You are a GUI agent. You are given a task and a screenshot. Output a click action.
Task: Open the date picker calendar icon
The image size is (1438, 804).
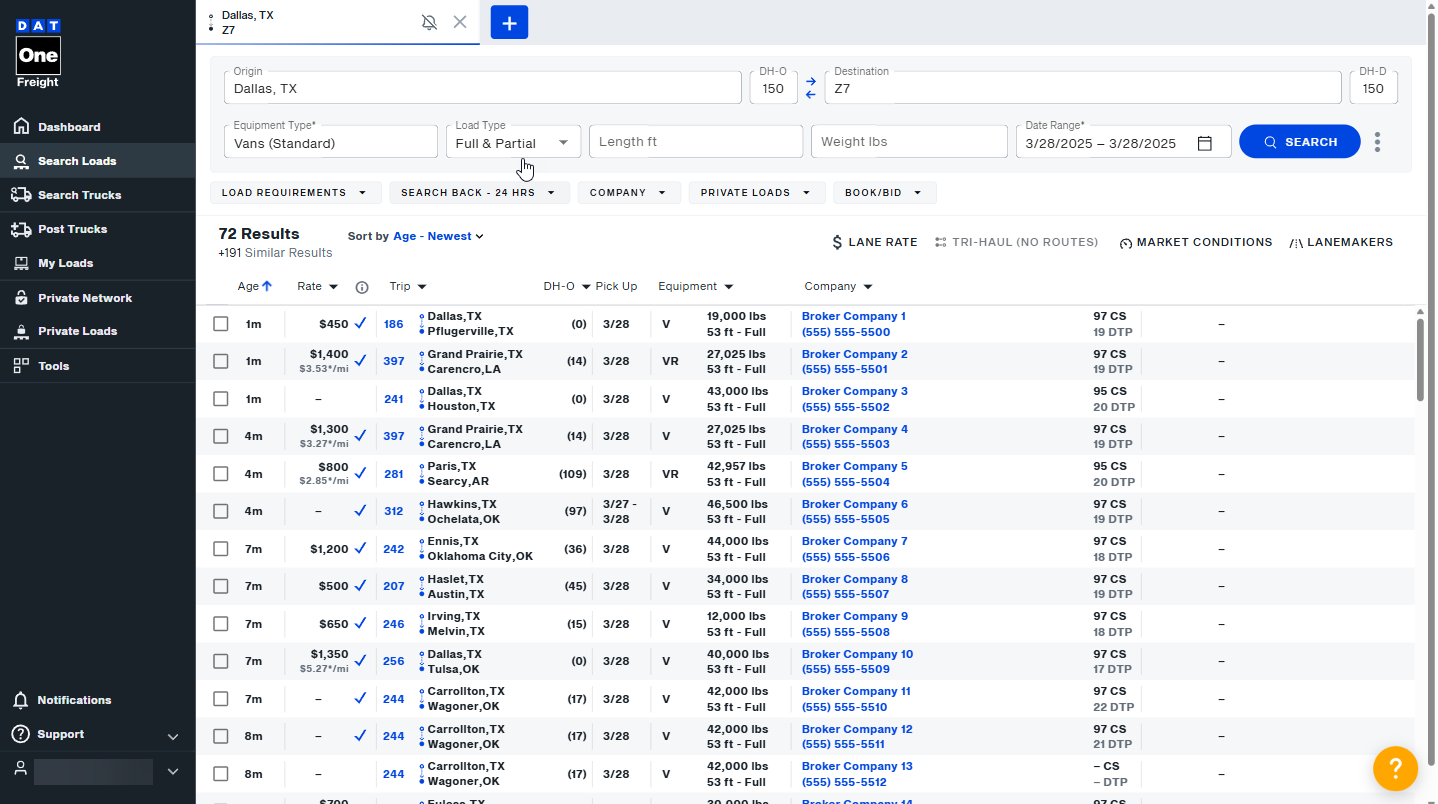pyautogui.click(x=1205, y=142)
